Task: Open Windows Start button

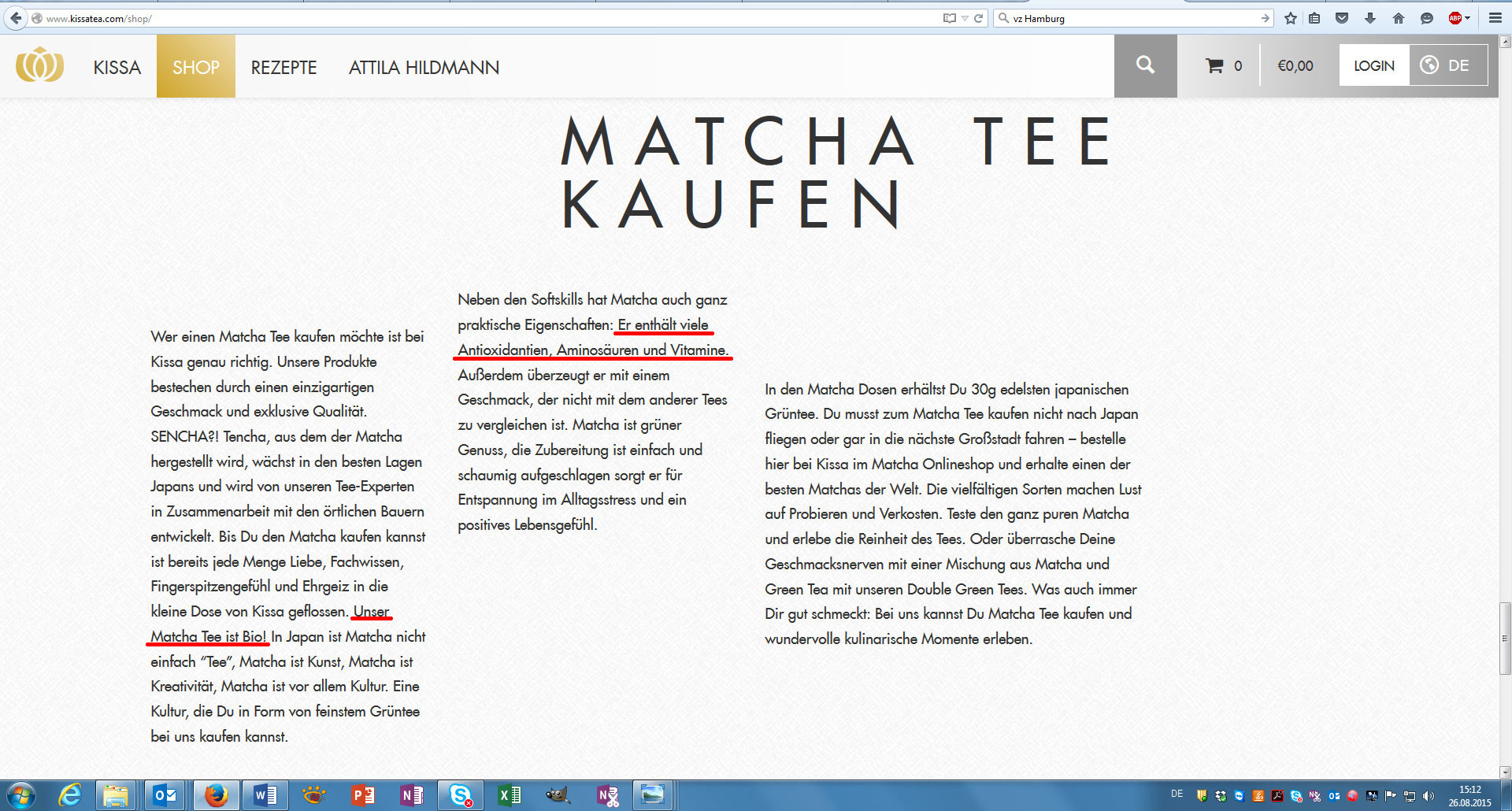Action: (21, 796)
